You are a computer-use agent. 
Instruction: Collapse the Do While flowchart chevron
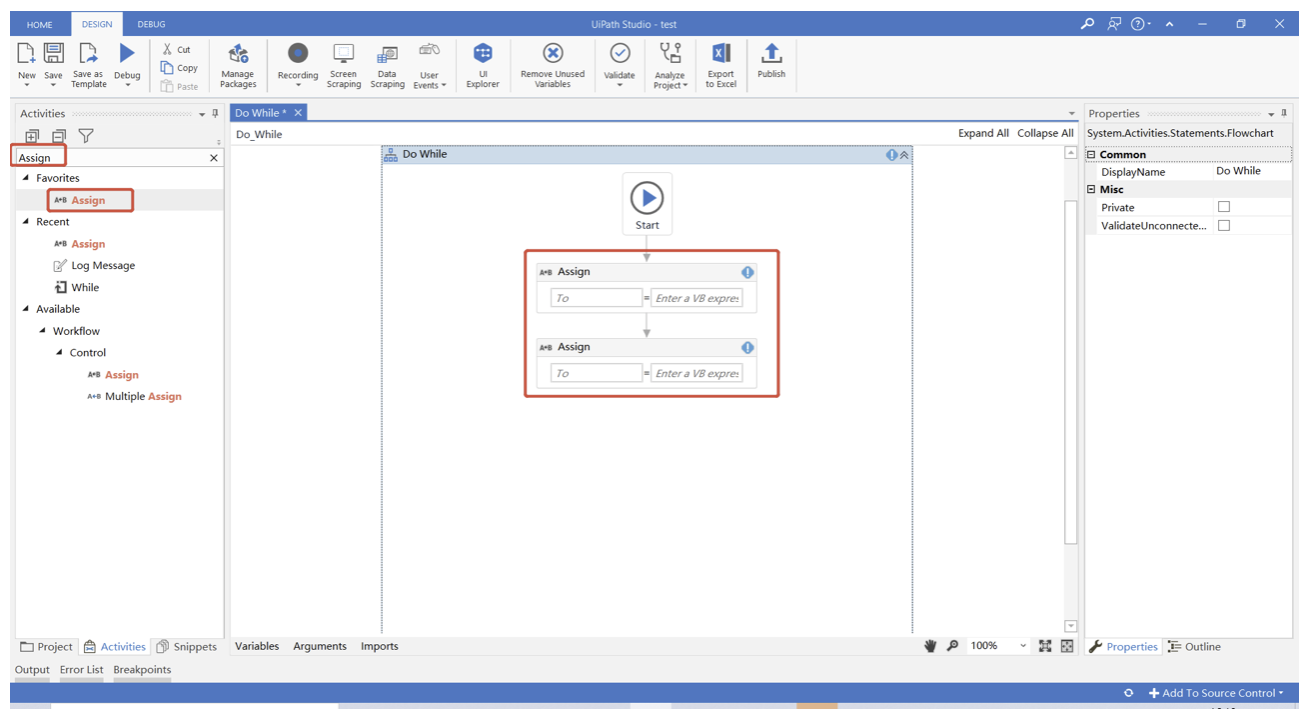coord(904,155)
